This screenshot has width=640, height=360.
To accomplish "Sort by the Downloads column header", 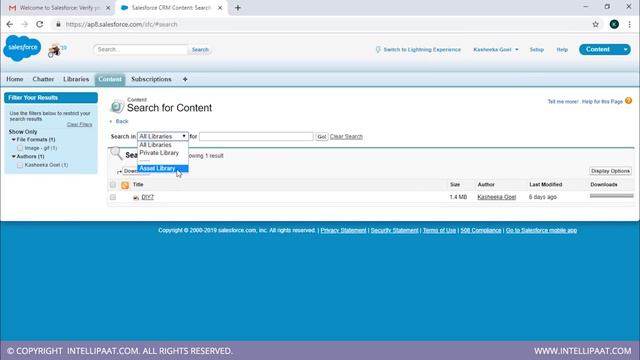I will click(604, 185).
